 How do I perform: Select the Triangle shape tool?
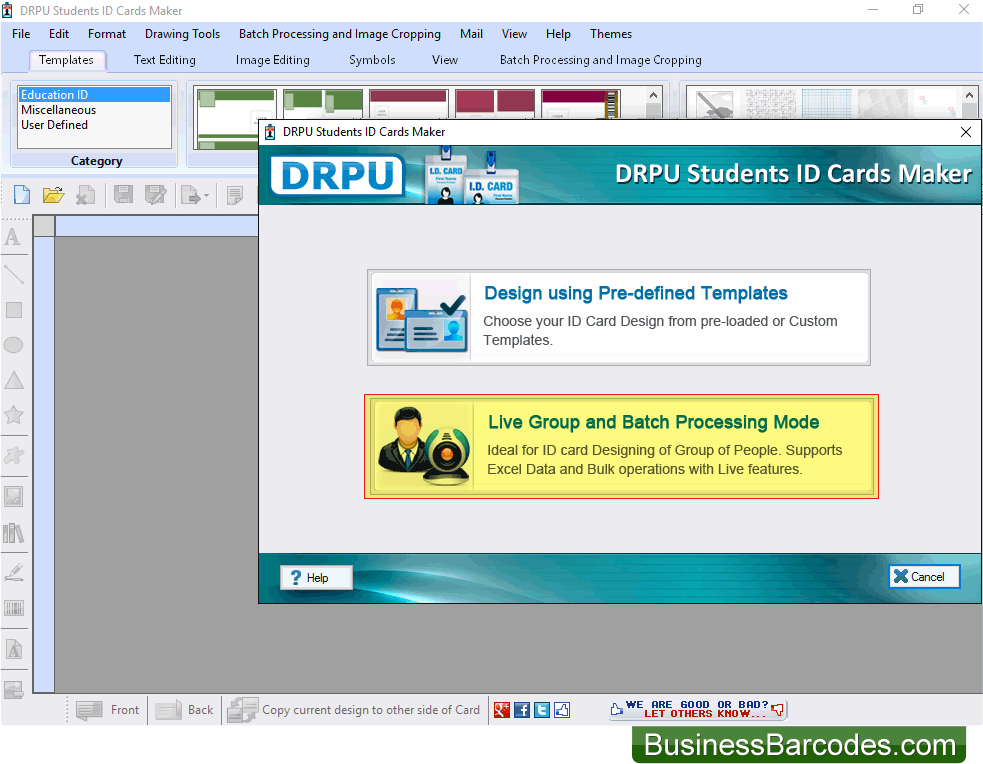tap(14, 380)
